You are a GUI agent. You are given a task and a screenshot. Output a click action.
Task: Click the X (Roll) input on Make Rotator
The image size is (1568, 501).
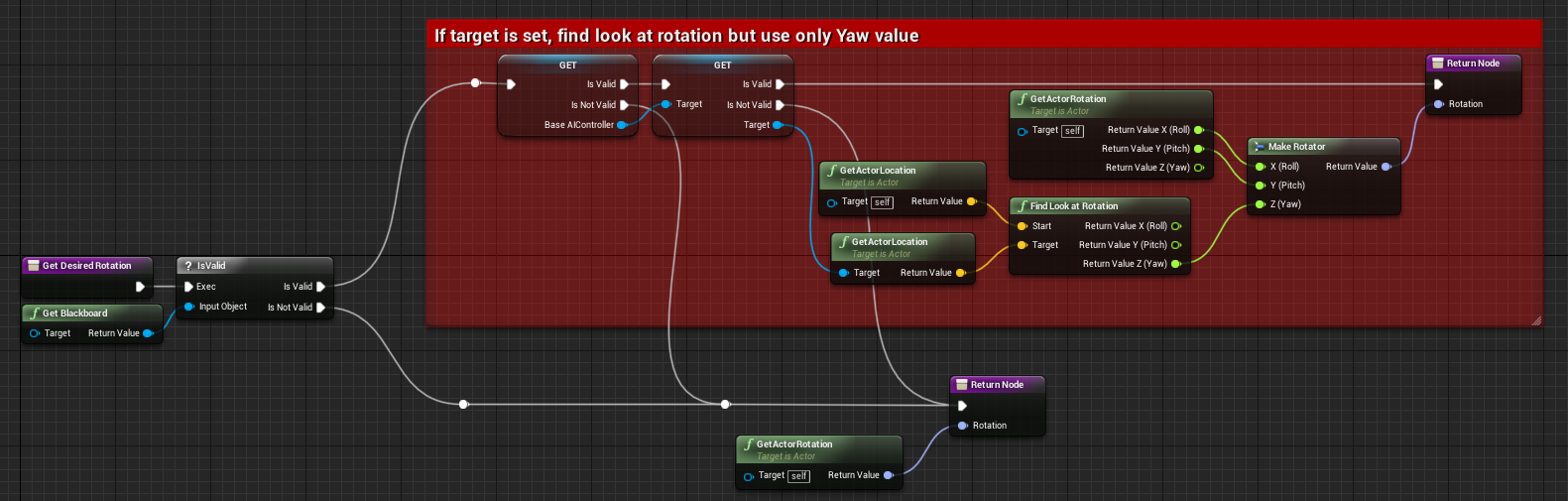tap(1260, 167)
